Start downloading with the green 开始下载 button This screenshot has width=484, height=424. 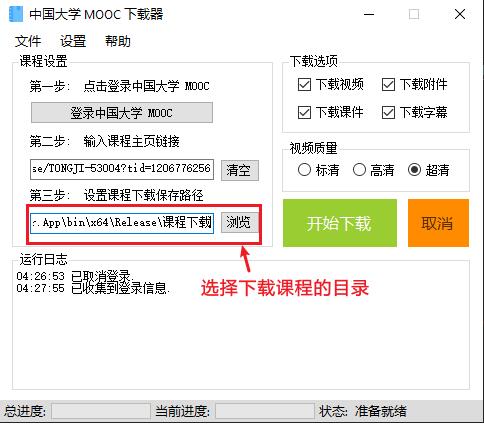click(340, 223)
